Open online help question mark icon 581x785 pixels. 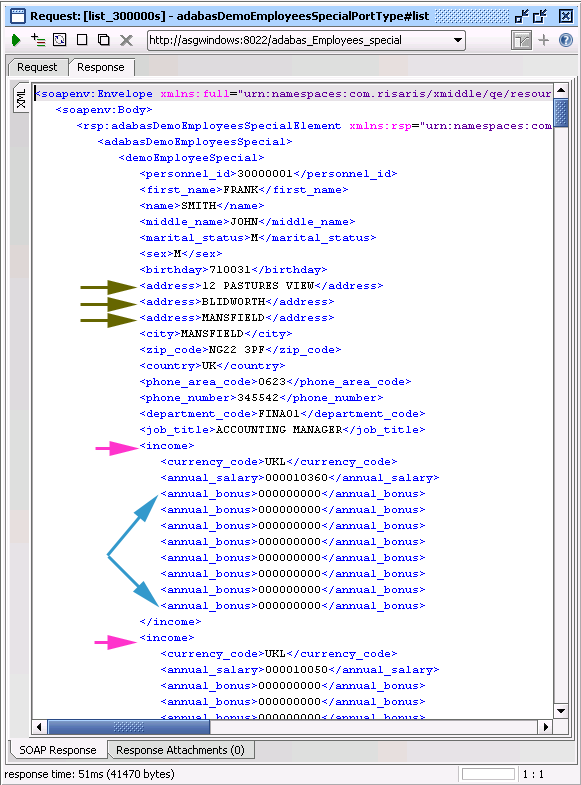click(565, 40)
